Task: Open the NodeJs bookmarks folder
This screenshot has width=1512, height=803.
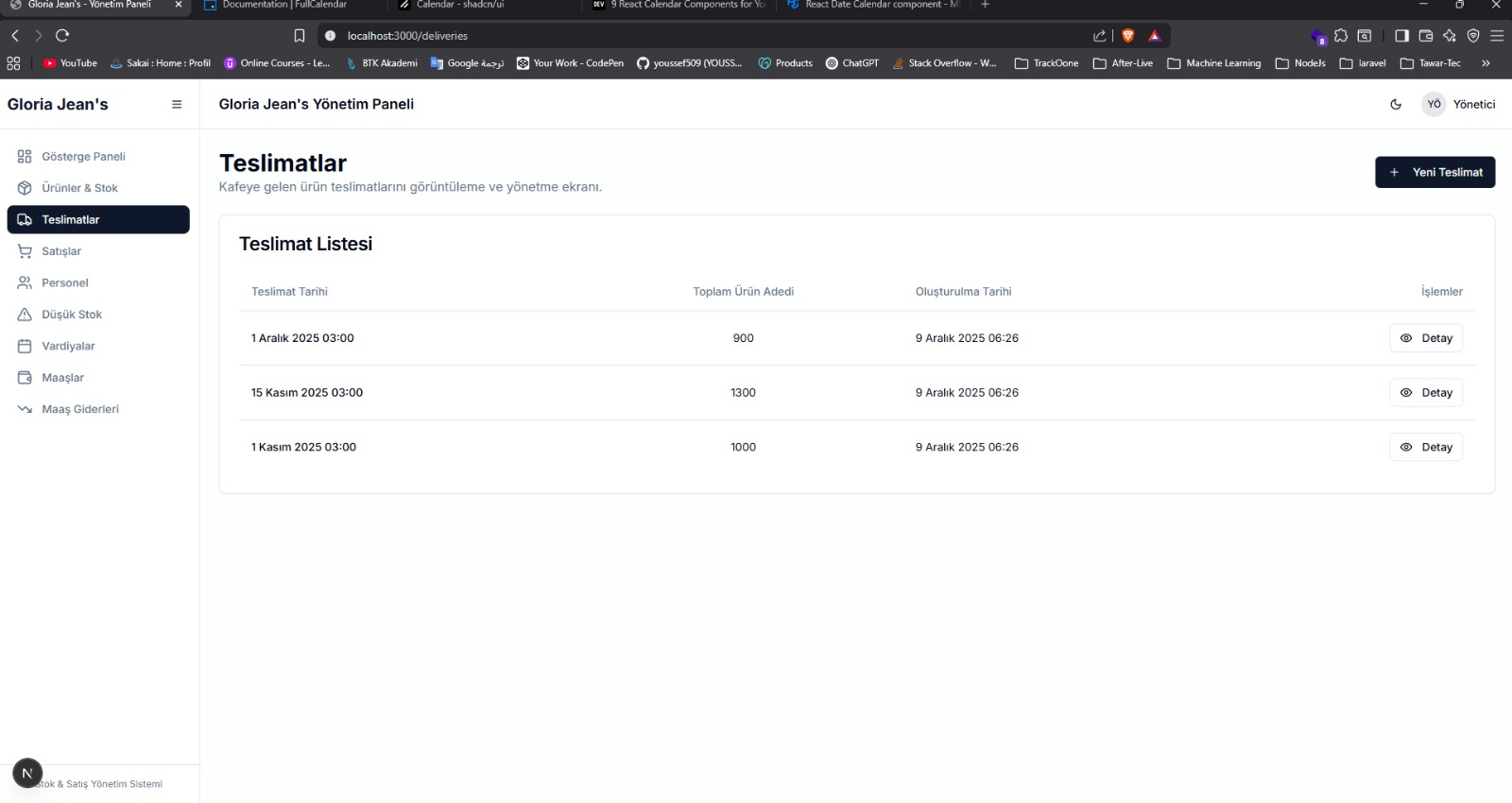Action: pos(1300,63)
